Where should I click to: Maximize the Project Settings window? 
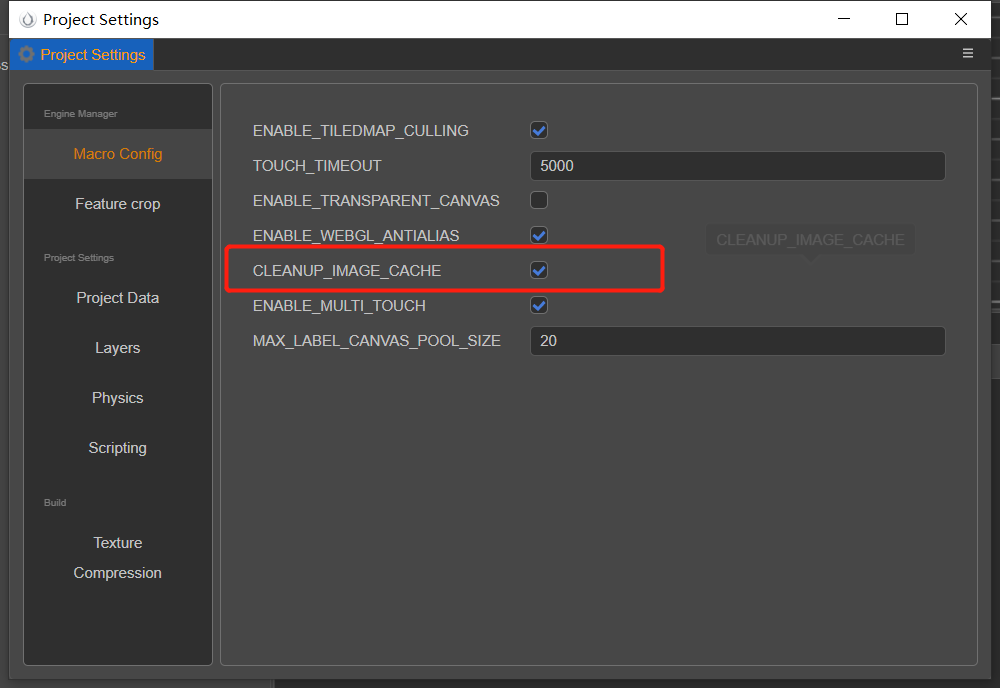tap(902, 19)
